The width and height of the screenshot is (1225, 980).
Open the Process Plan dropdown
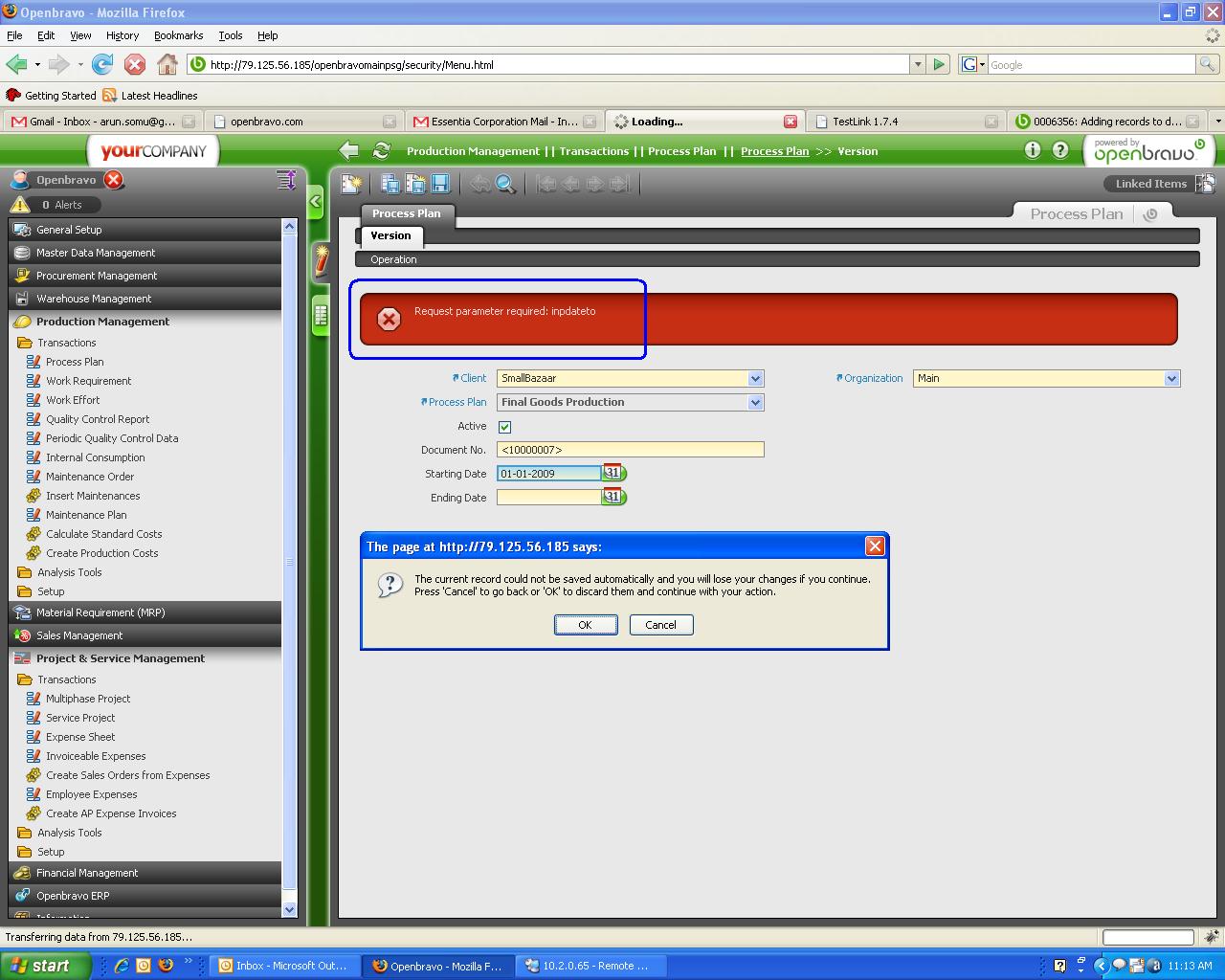(x=755, y=402)
